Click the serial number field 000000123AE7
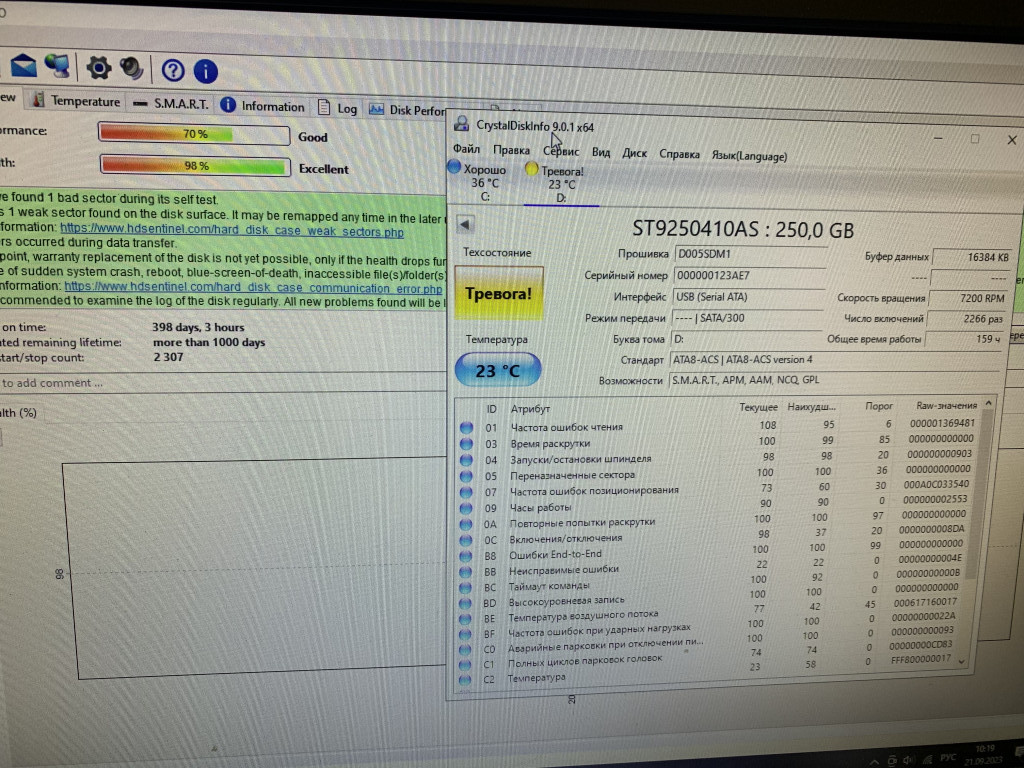This screenshot has width=1024, height=768. pos(749,275)
